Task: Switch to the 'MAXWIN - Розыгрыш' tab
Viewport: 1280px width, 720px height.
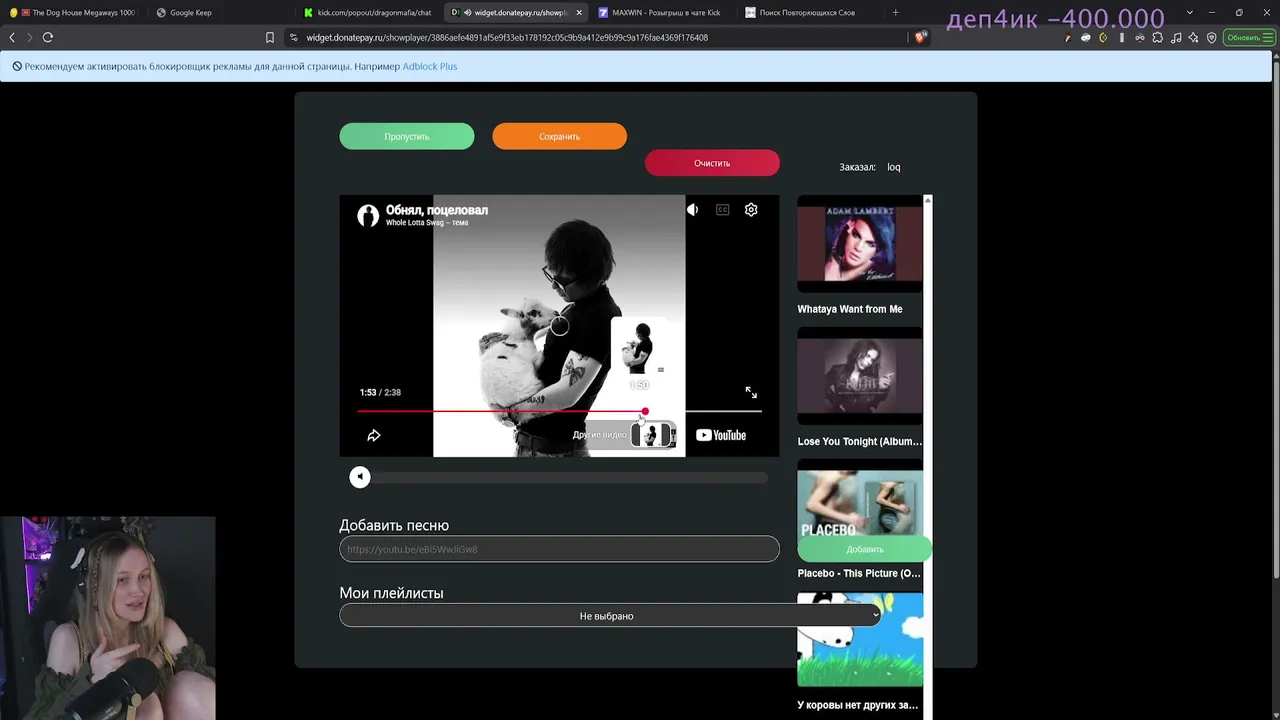Action: pyautogui.click(x=665, y=12)
